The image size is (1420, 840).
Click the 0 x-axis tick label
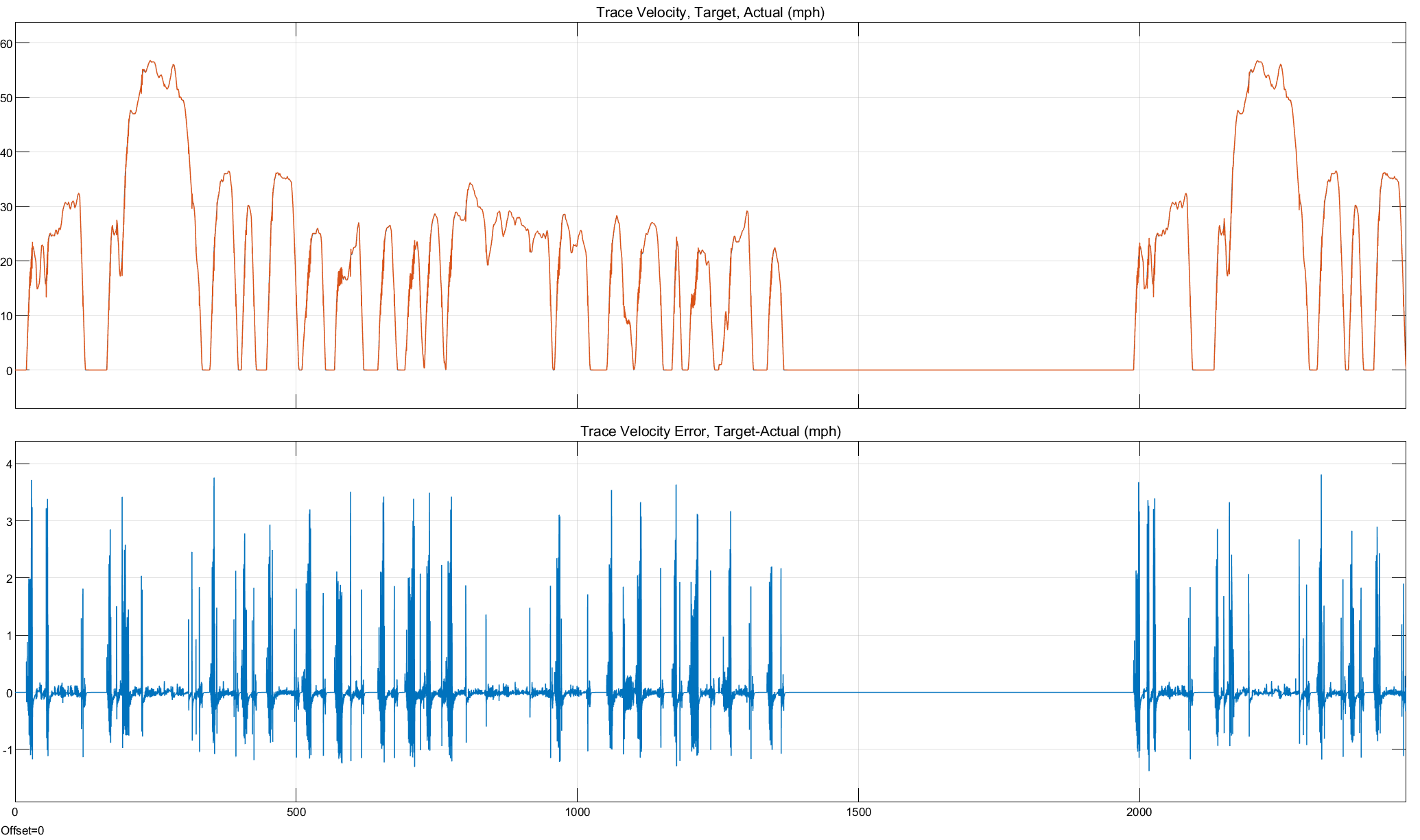[x=15, y=813]
